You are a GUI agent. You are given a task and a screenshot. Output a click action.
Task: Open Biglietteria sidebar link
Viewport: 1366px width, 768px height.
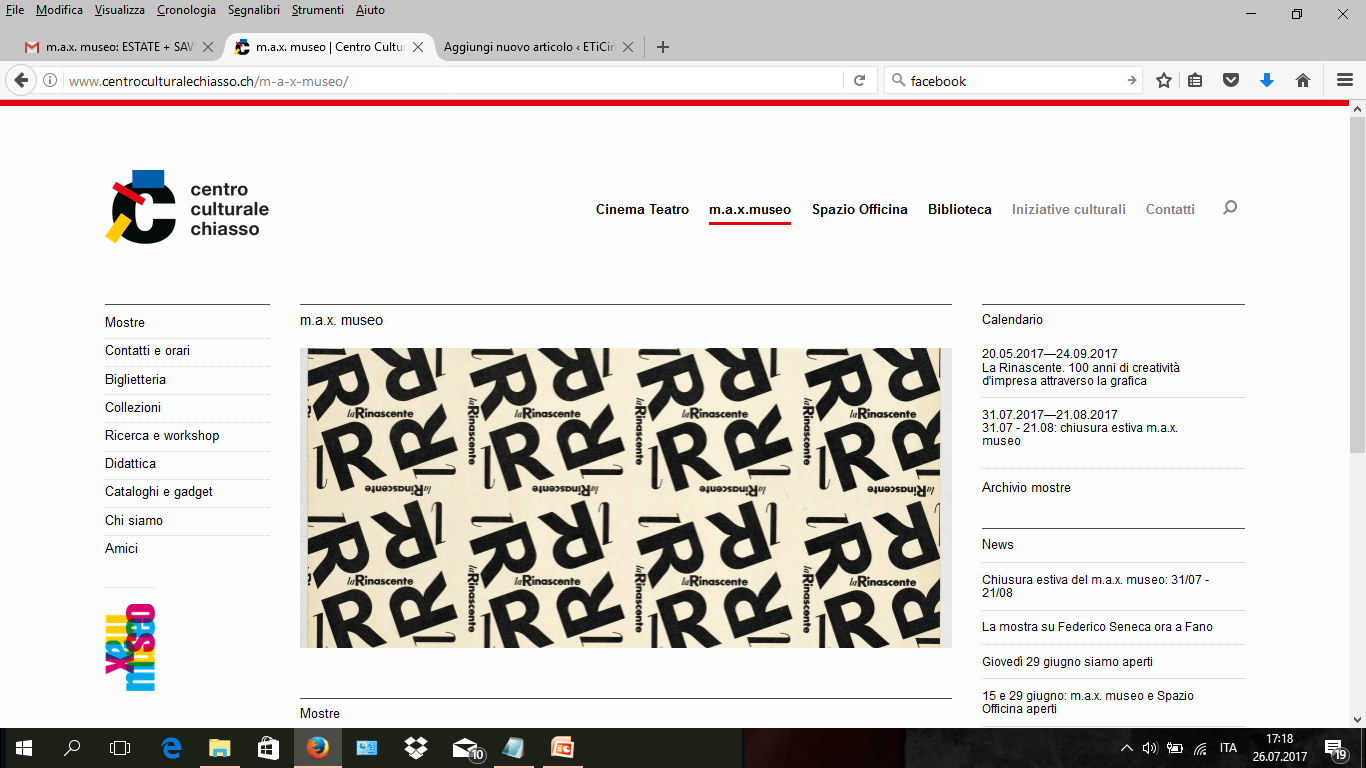(x=135, y=379)
